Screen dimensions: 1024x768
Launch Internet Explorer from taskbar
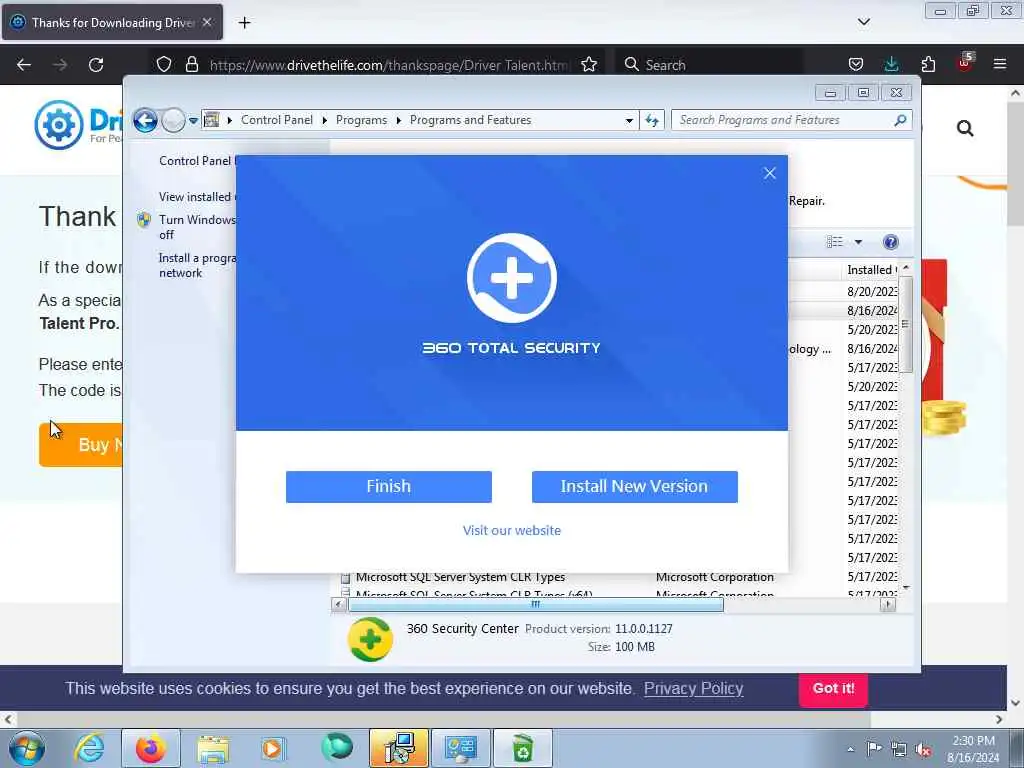(89, 748)
